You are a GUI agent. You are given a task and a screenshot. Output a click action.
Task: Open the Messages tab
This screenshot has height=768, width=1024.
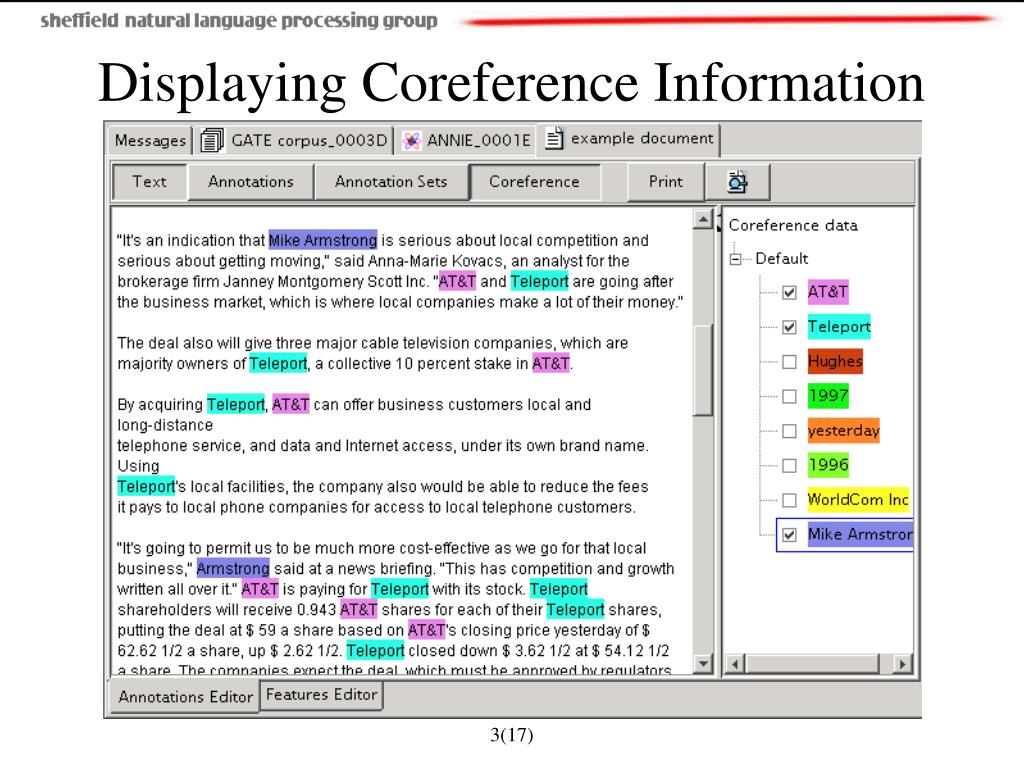click(x=150, y=140)
